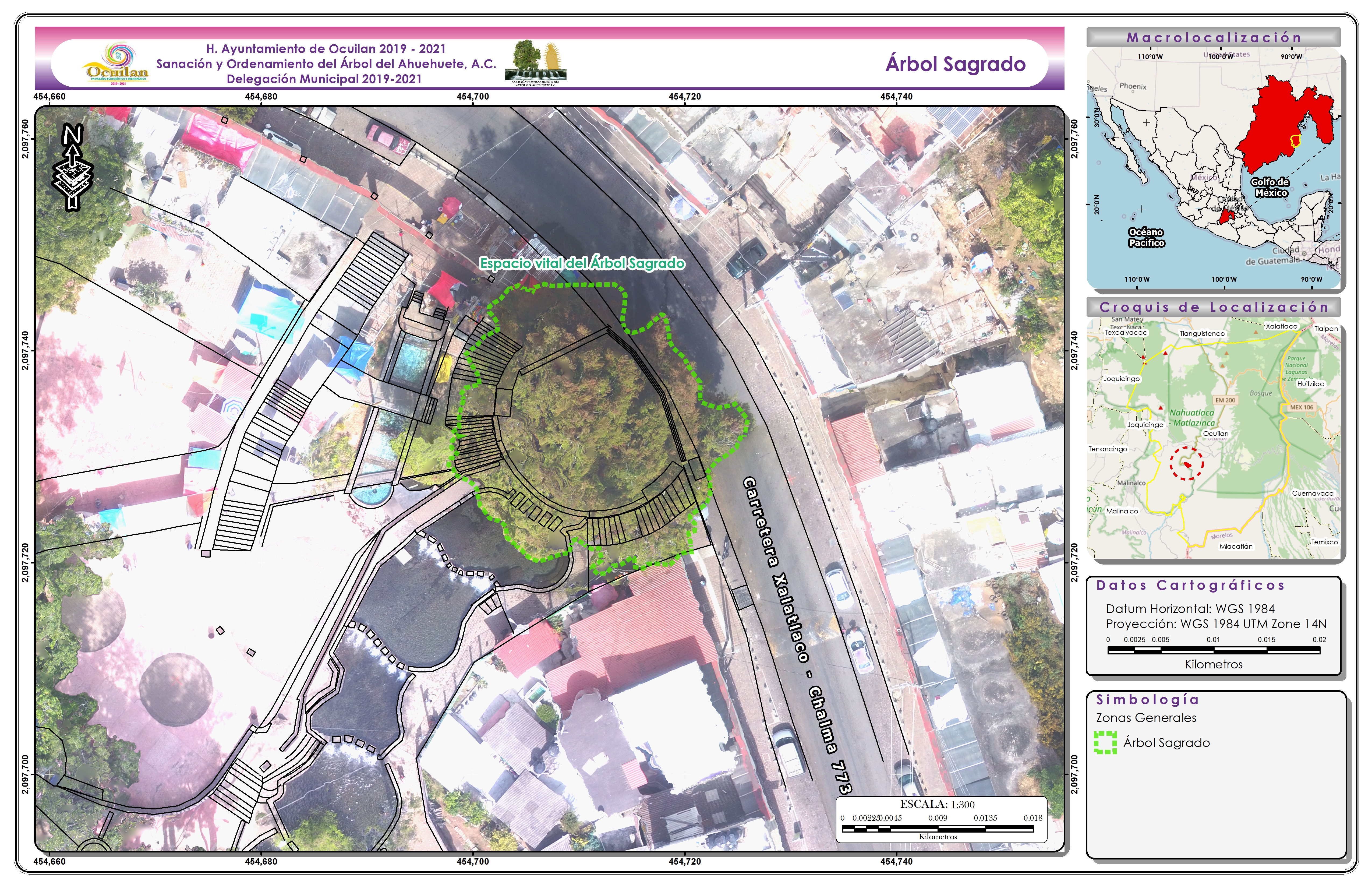The height and width of the screenshot is (888, 1372).
Task: Click the green dashed Árbol Sagrado legend symbol
Action: (x=1105, y=743)
